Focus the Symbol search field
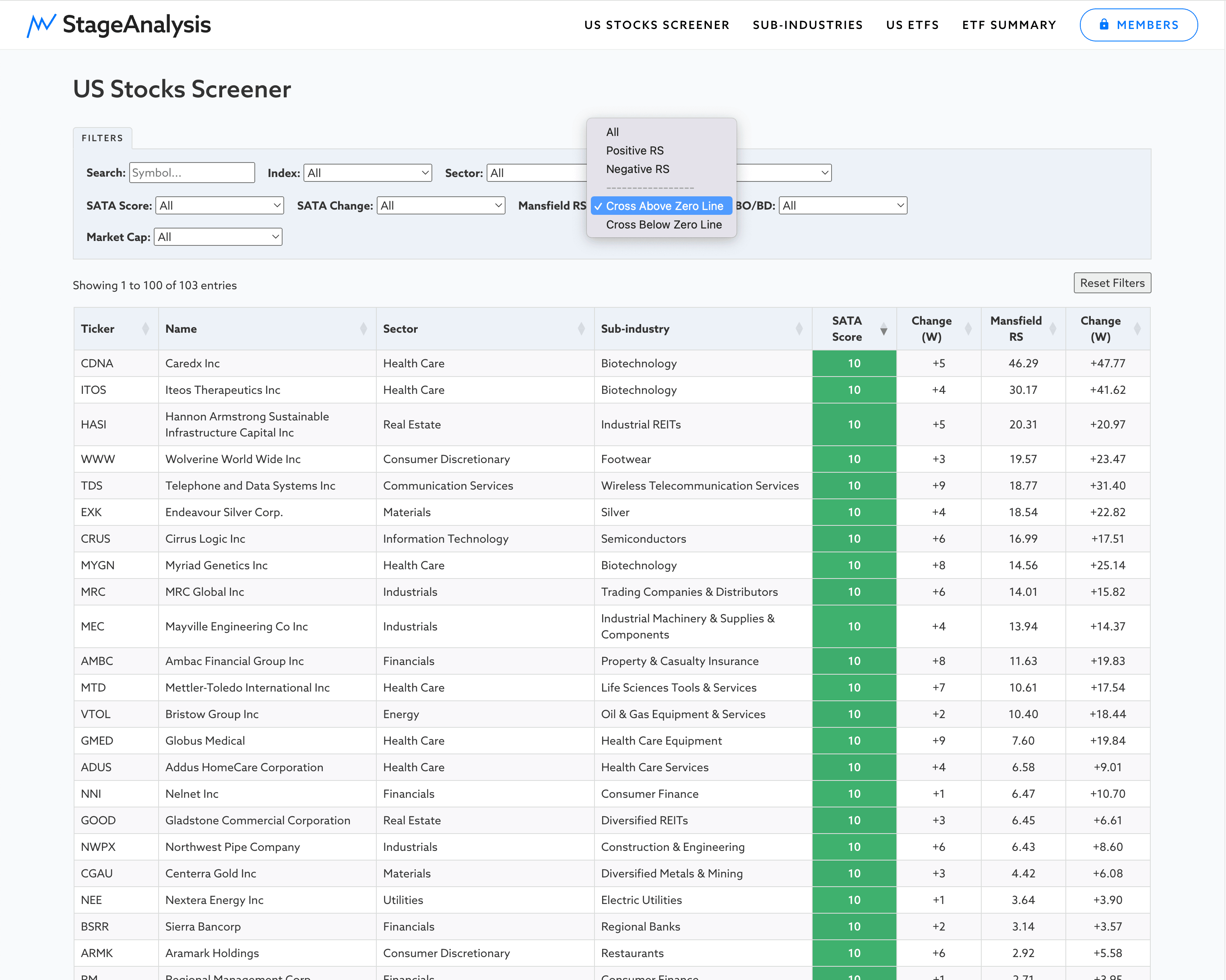Viewport: 1226px width, 980px height. tap(192, 173)
